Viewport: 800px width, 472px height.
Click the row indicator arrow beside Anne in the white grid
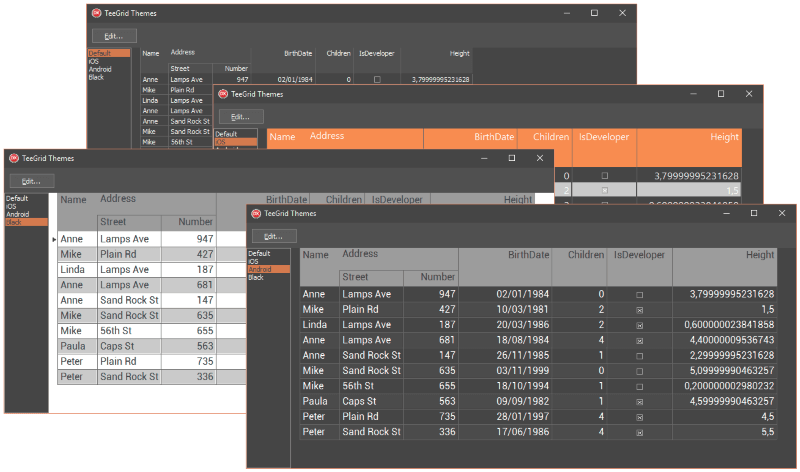[54, 240]
